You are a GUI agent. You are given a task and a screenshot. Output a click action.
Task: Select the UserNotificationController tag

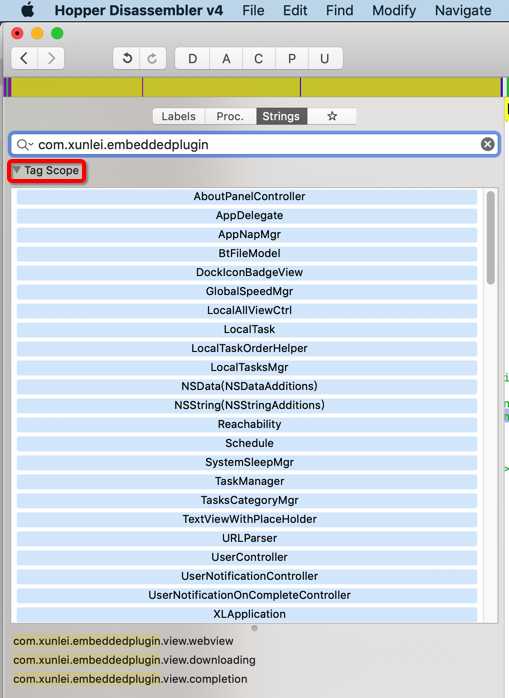[247, 576]
